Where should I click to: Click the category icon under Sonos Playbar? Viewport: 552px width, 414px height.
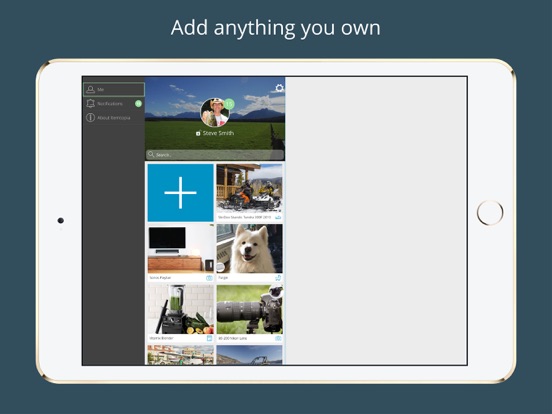(209, 278)
